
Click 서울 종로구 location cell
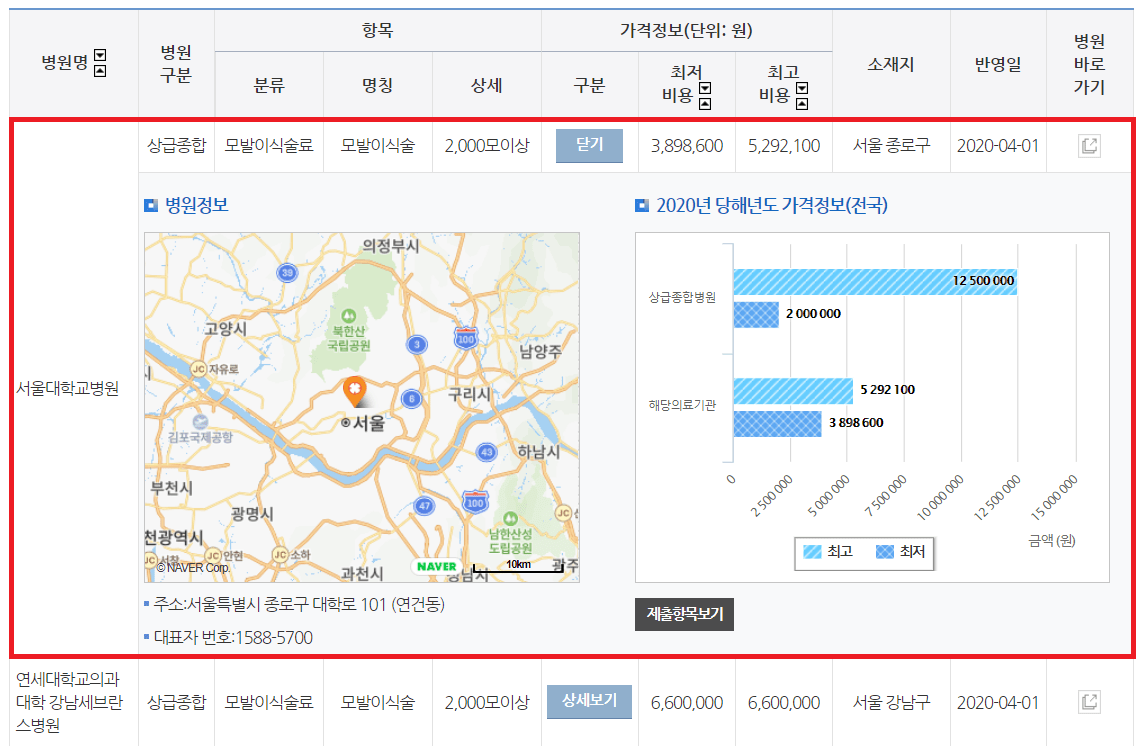click(892, 146)
